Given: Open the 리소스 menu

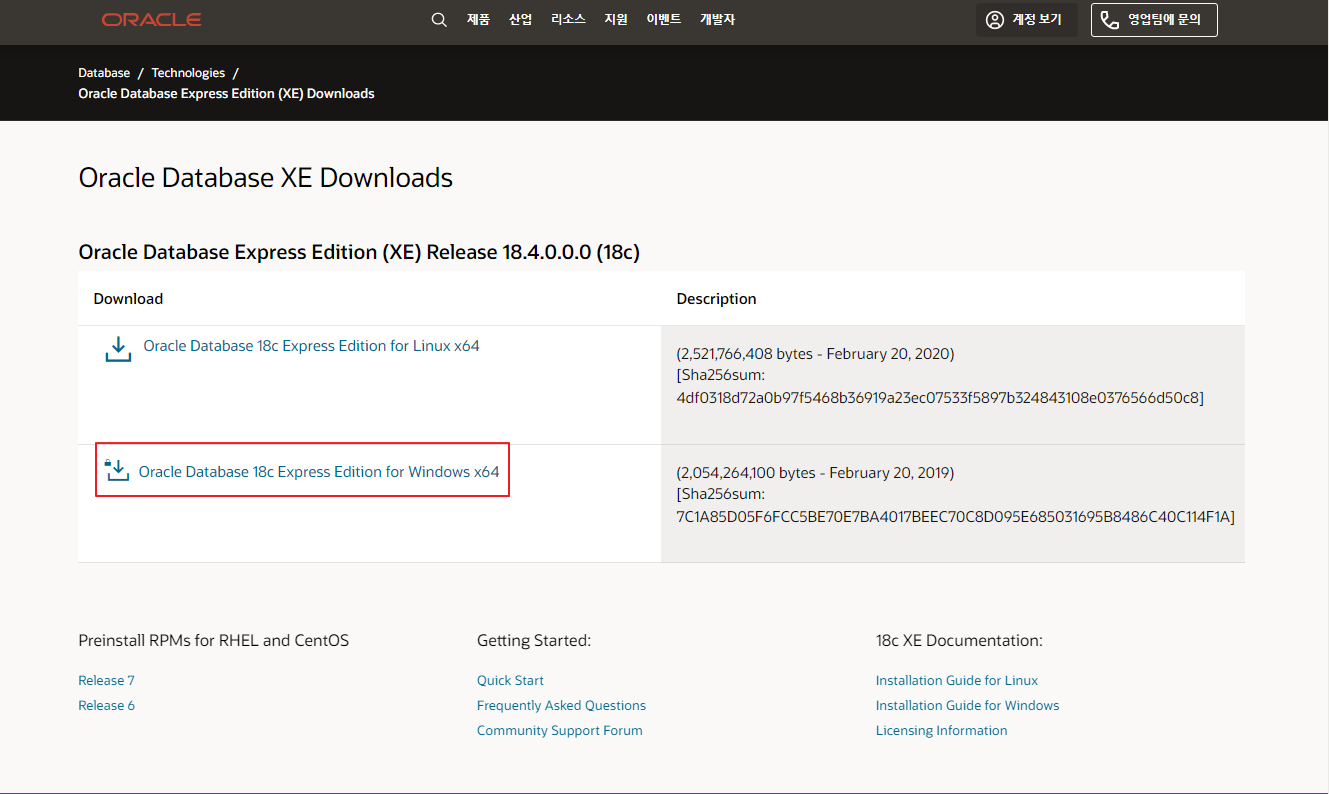Looking at the screenshot, I should pos(568,19).
